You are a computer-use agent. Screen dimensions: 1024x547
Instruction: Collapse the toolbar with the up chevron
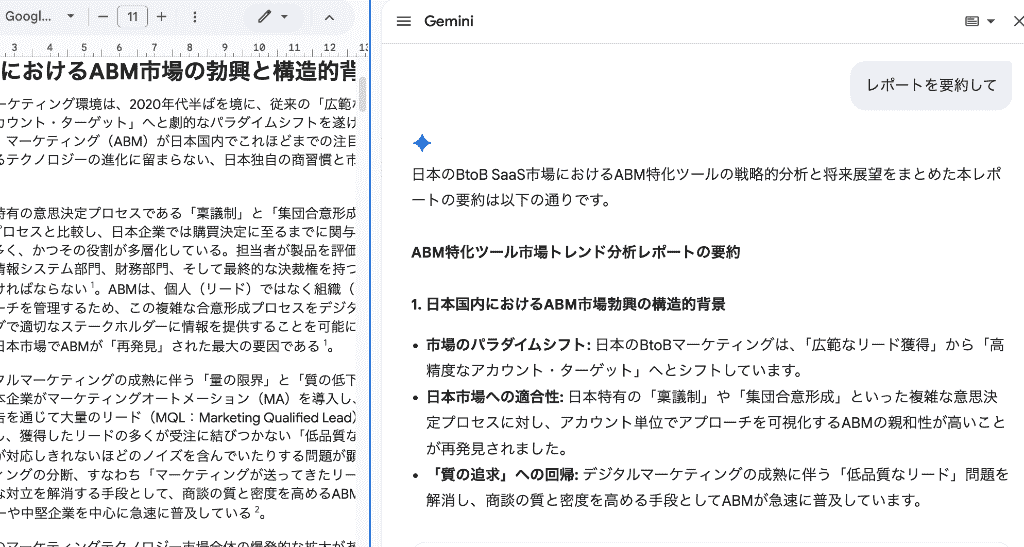[329, 18]
